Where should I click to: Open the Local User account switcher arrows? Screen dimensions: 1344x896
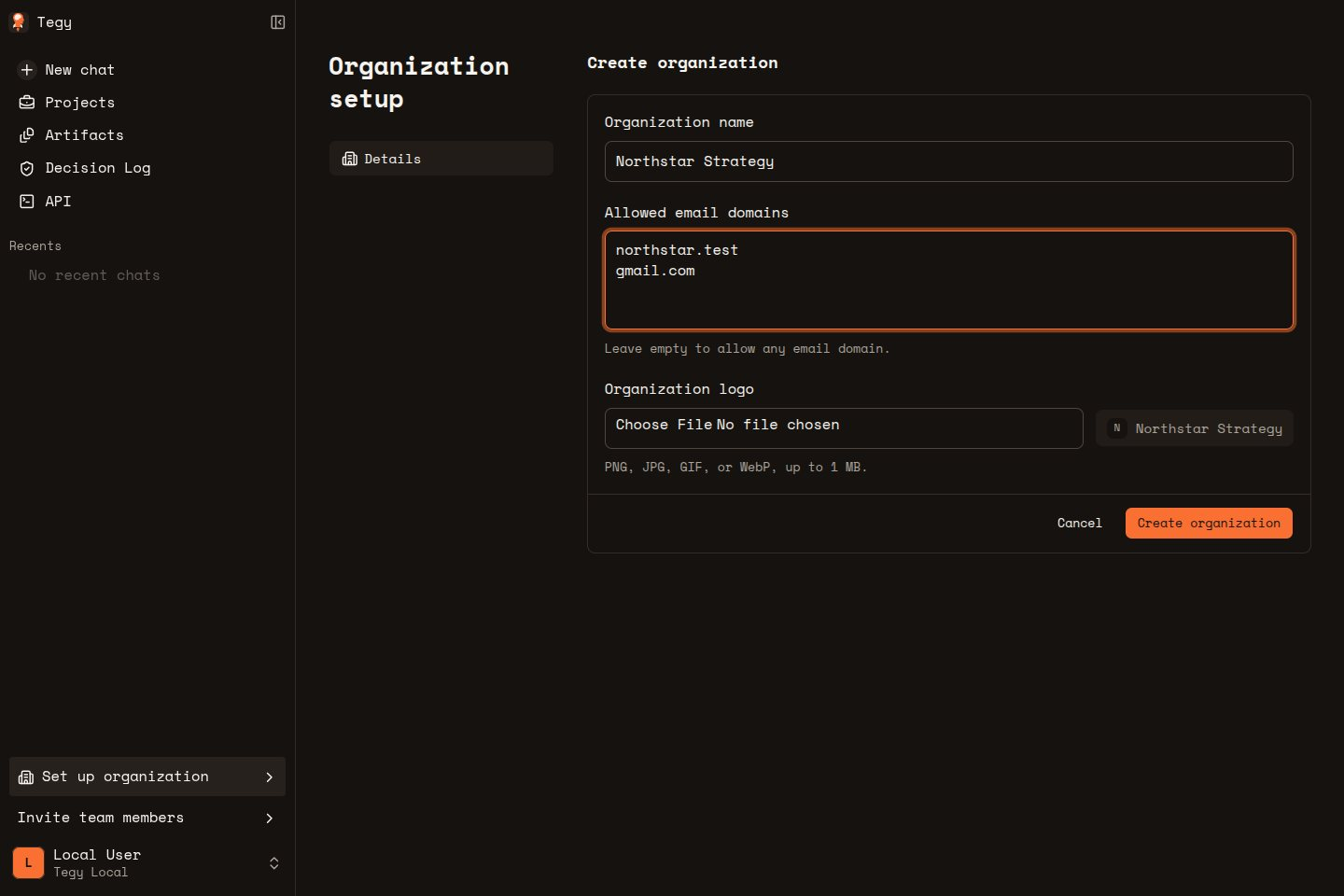[274, 863]
